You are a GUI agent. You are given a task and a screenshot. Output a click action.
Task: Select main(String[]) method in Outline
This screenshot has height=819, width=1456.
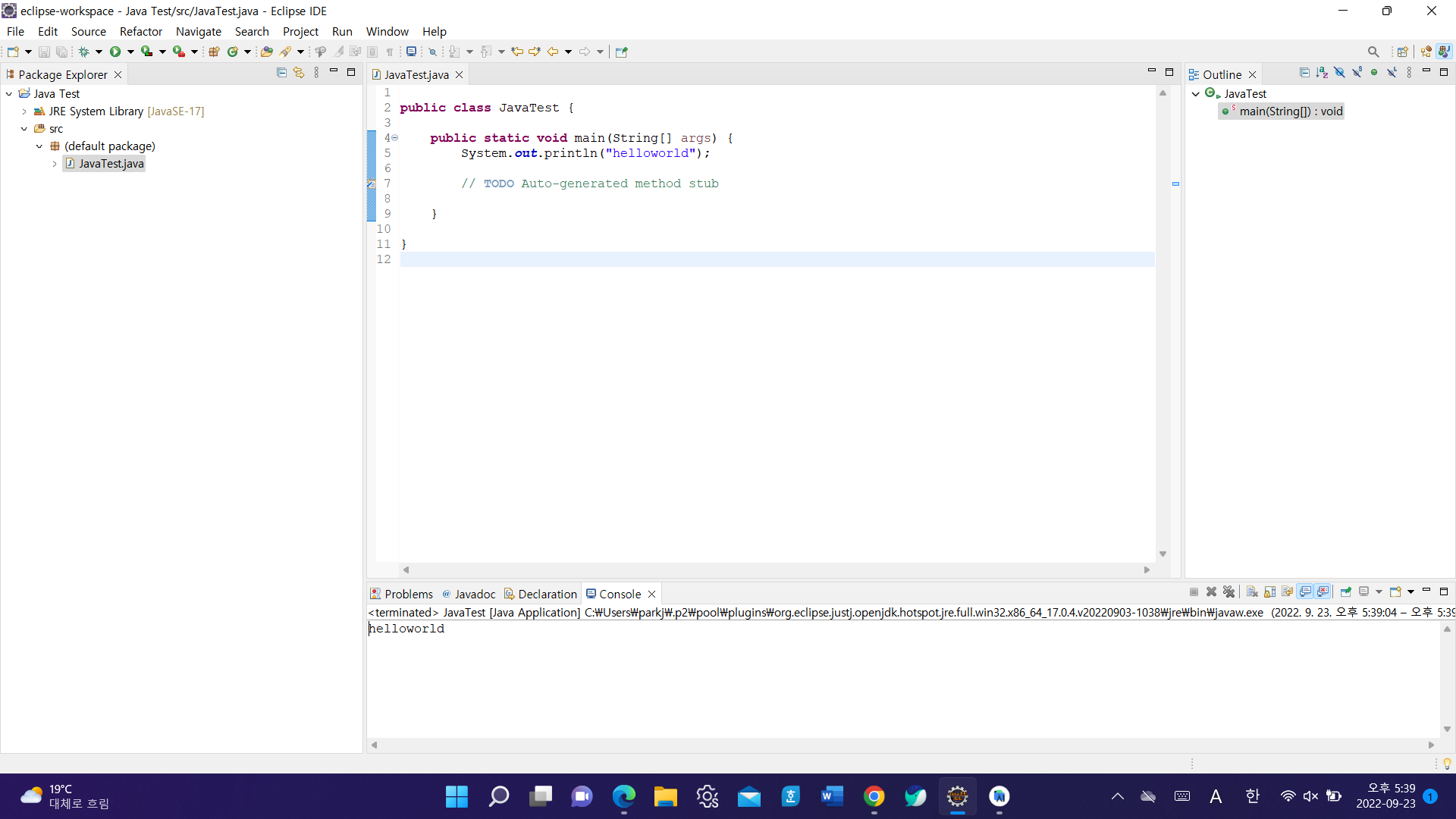tap(1290, 111)
